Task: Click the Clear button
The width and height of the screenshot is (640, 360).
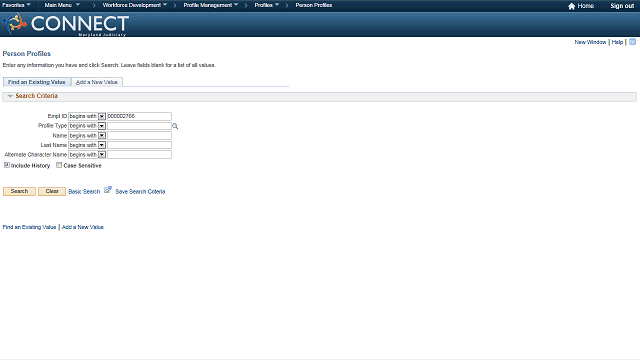Action: coord(52,191)
